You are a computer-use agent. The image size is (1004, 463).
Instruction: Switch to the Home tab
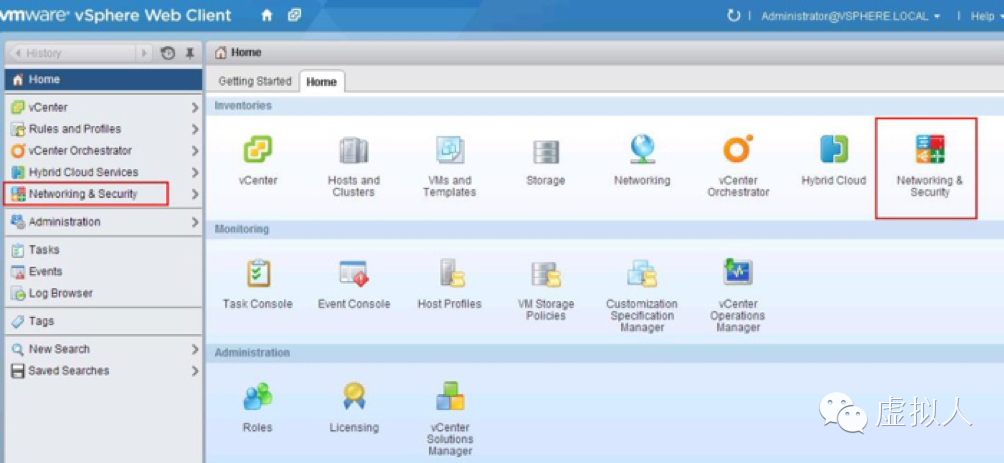tap(321, 82)
